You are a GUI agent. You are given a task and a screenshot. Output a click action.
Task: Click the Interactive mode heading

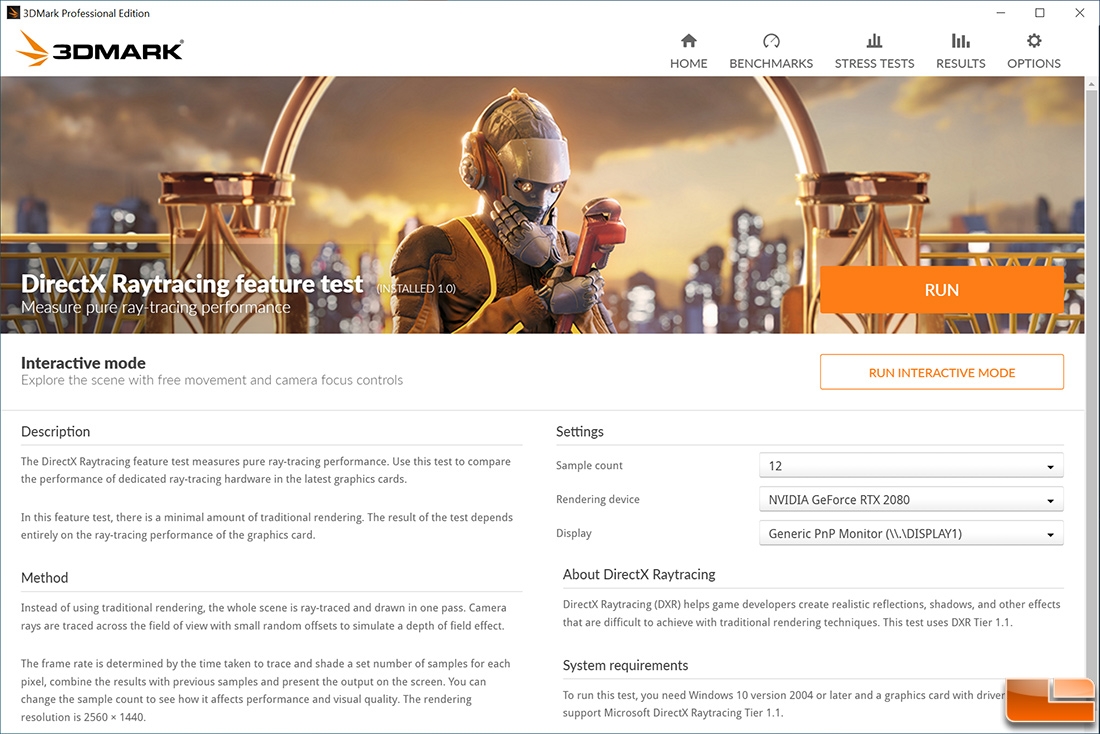point(83,363)
